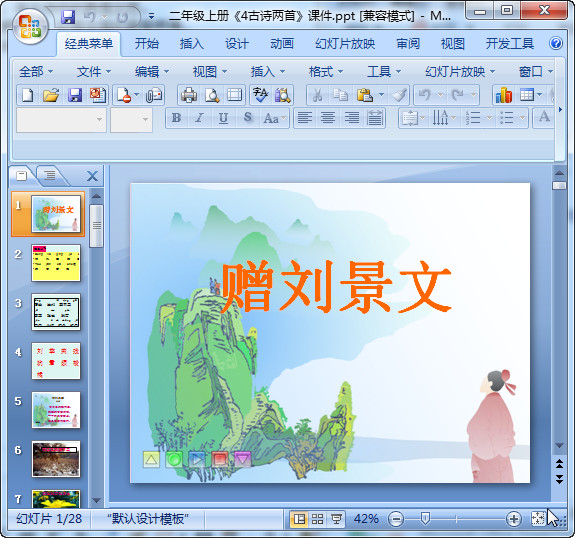575x538 pixels.
Task: Open Change Case Aa dropdown
Action: point(274,118)
